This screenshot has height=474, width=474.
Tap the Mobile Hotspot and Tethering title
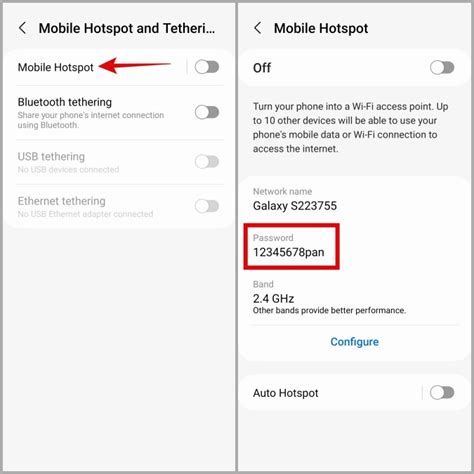[x=127, y=28]
